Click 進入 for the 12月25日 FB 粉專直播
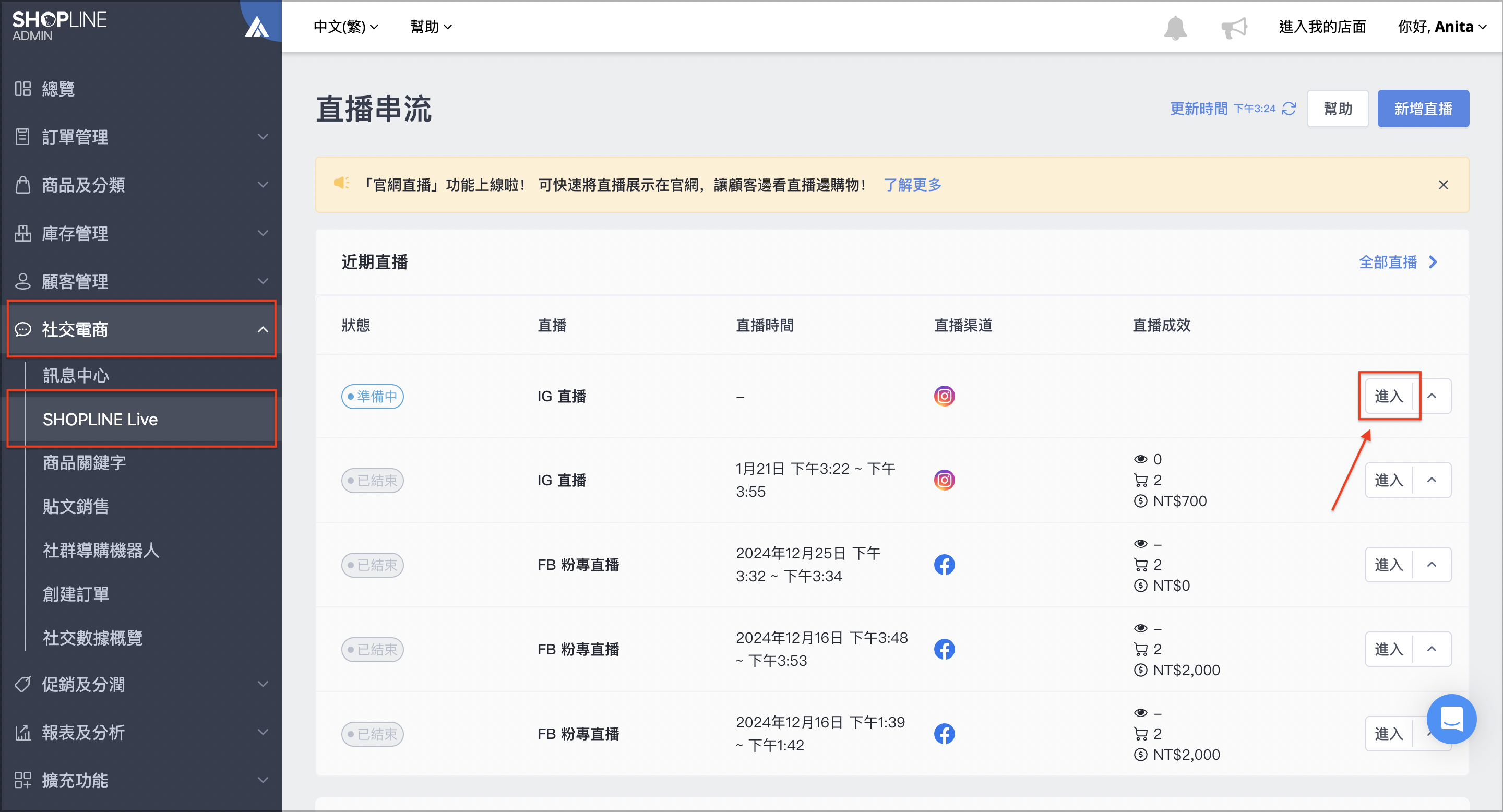The width and height of the screenshot is (1503, 812). coord(1389,565)
